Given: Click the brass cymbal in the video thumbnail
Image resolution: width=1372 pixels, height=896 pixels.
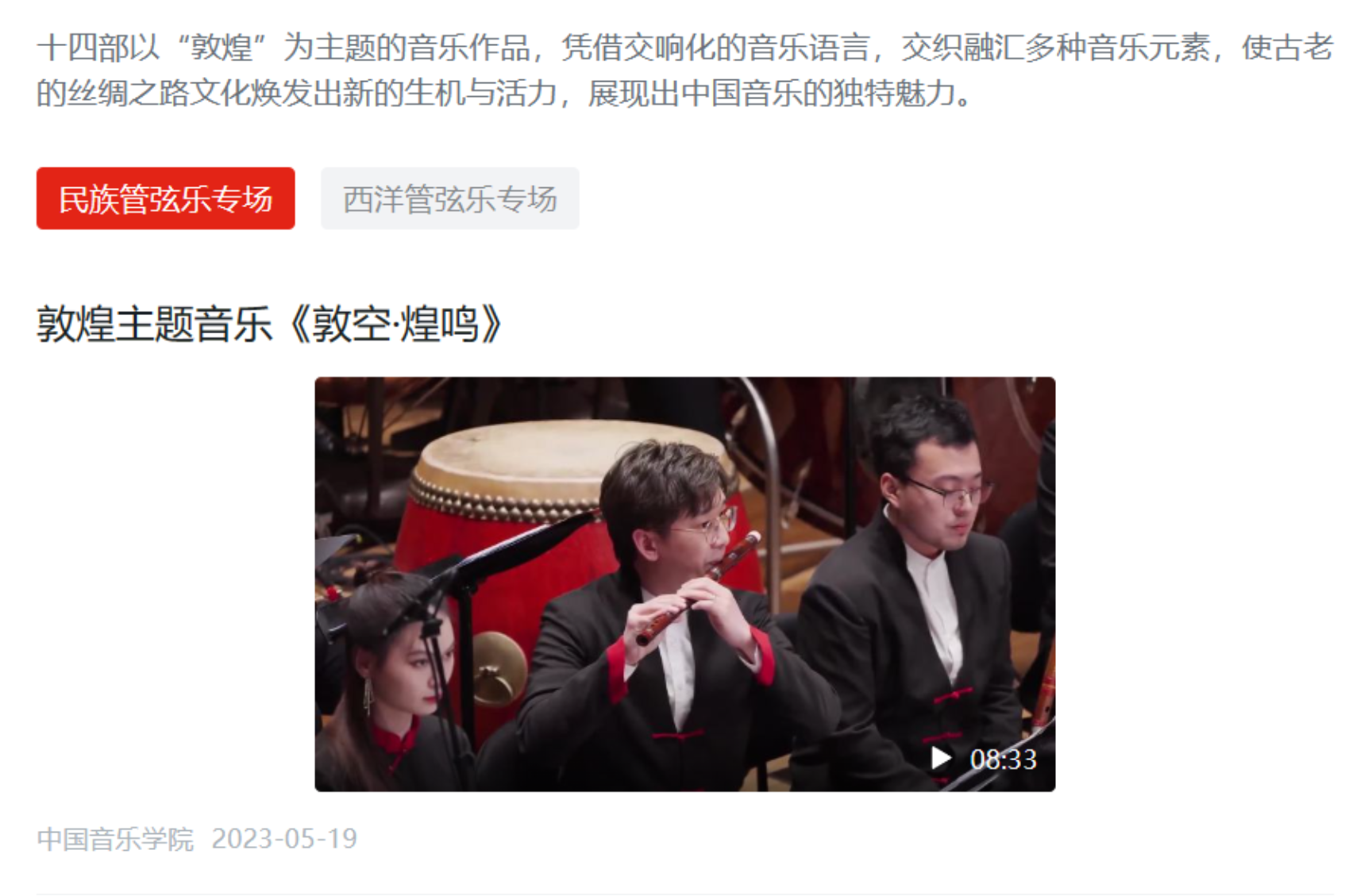Looking at the screenshot, I should pyautogui.click(x=499, y=668).
